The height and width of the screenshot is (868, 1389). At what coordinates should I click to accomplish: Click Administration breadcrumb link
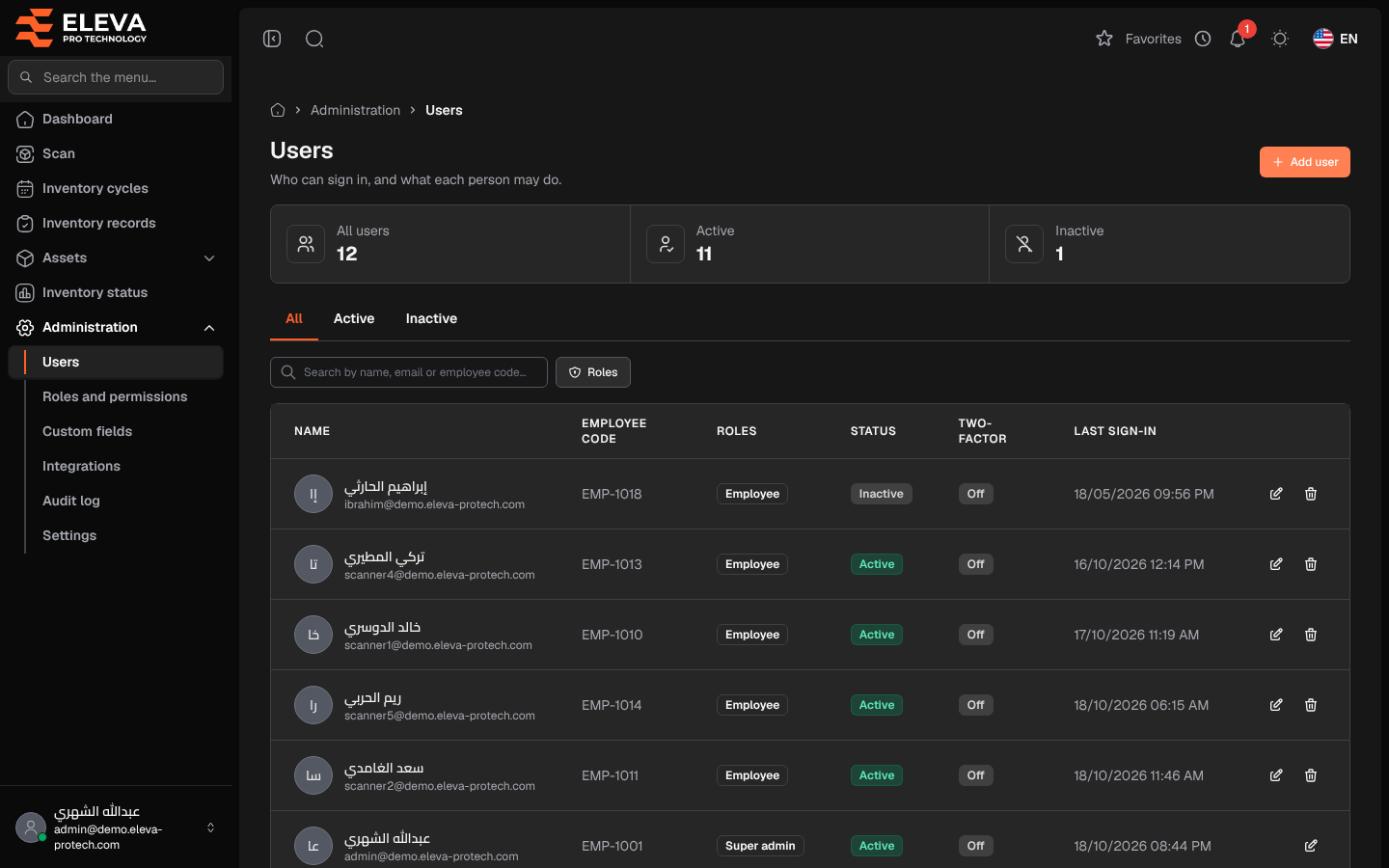point(355,110)
